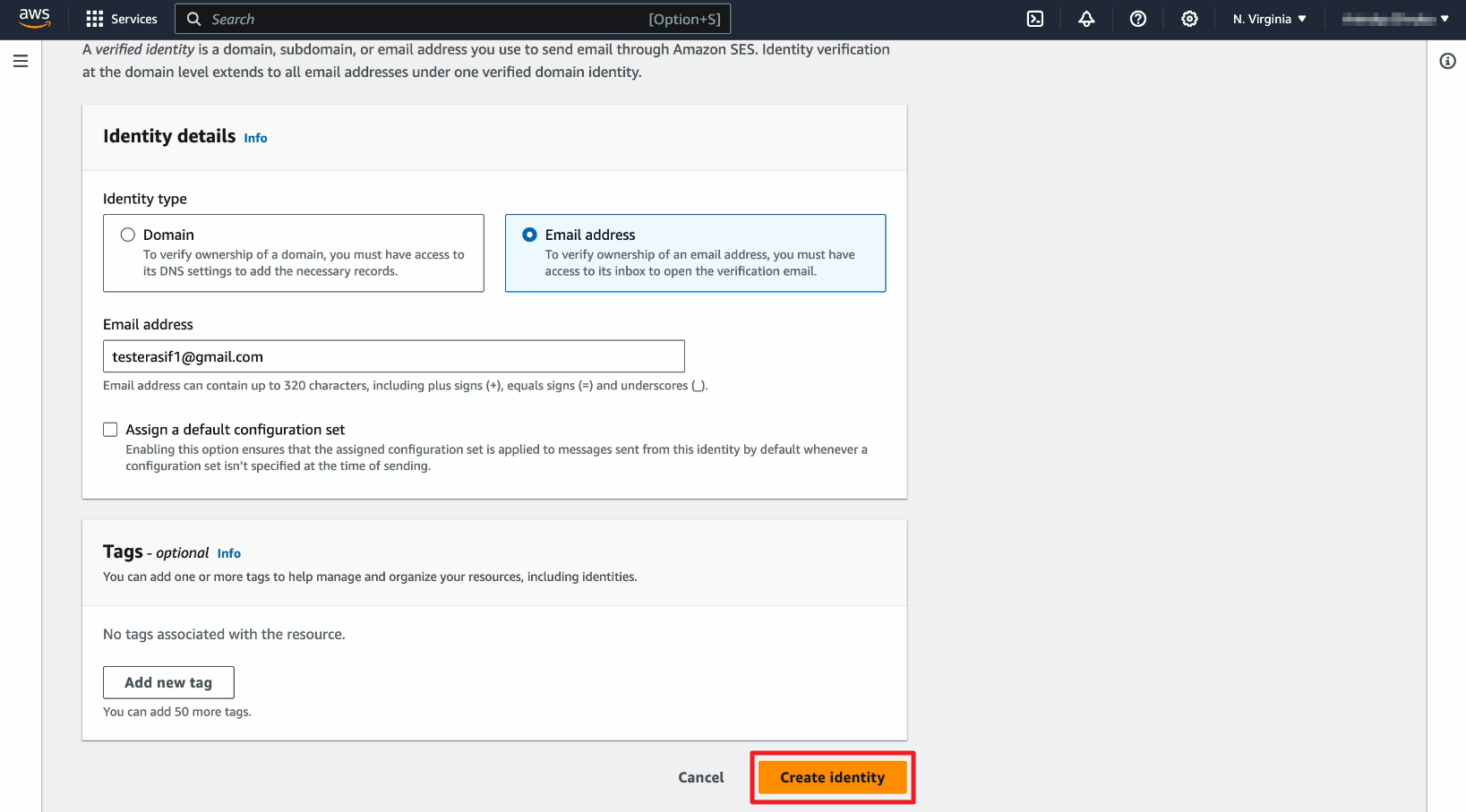Viewport: 1466px width, 812px height.
Task: Click Add new tag button
Action: point(168,682)
